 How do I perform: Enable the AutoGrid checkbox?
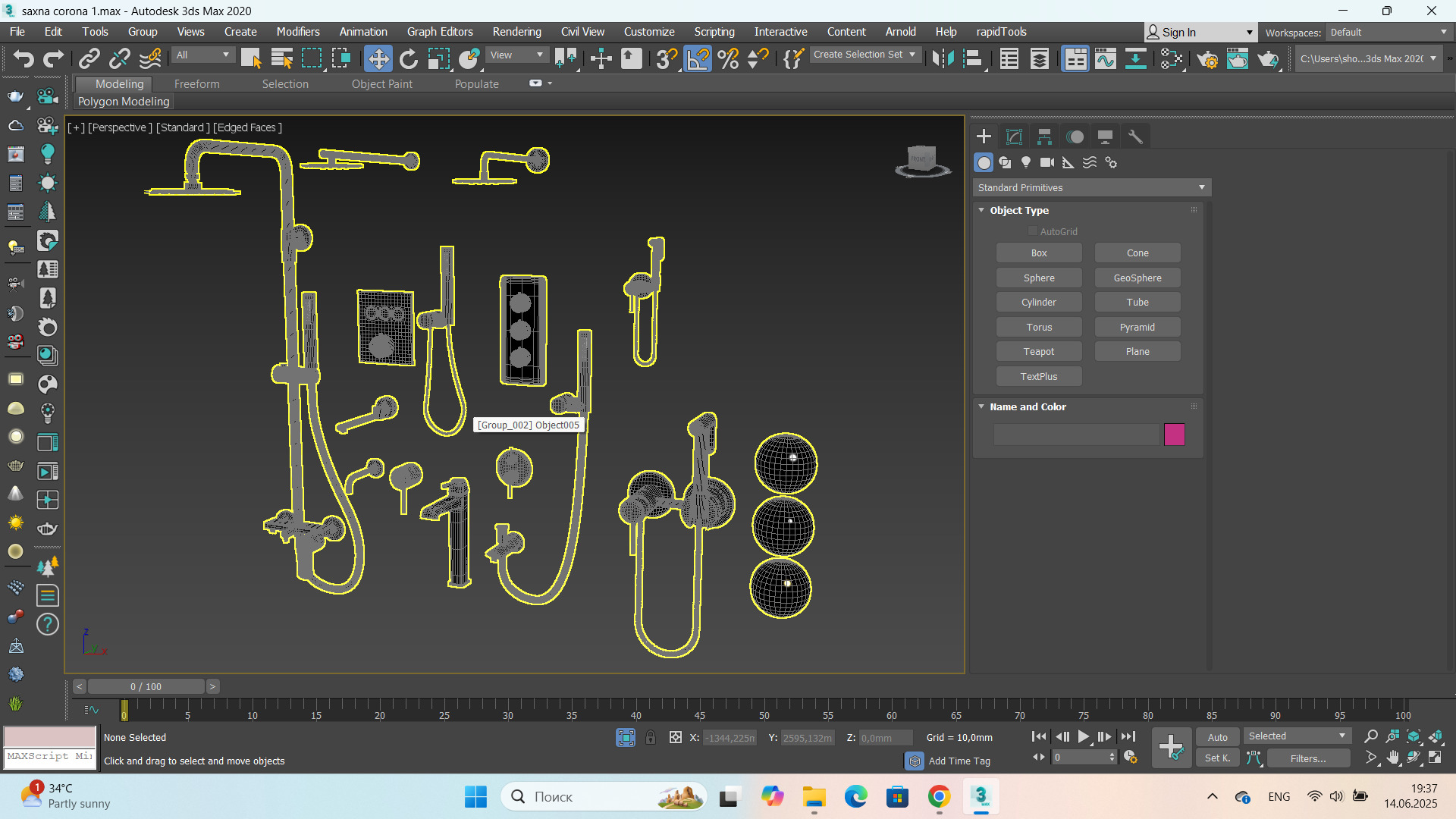coord(1032,231)
